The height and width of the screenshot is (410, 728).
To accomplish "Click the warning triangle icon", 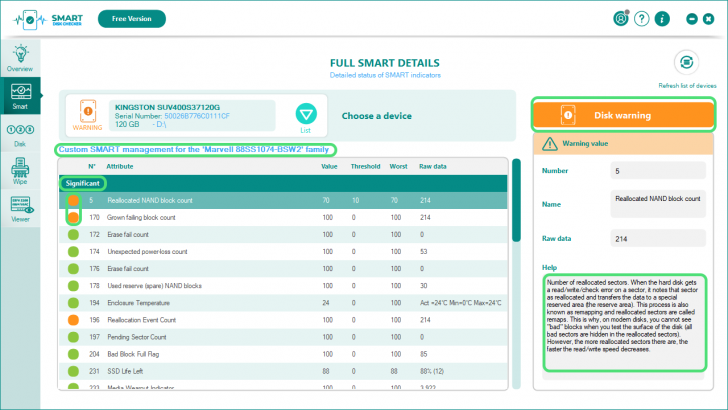I will point(550,144).
